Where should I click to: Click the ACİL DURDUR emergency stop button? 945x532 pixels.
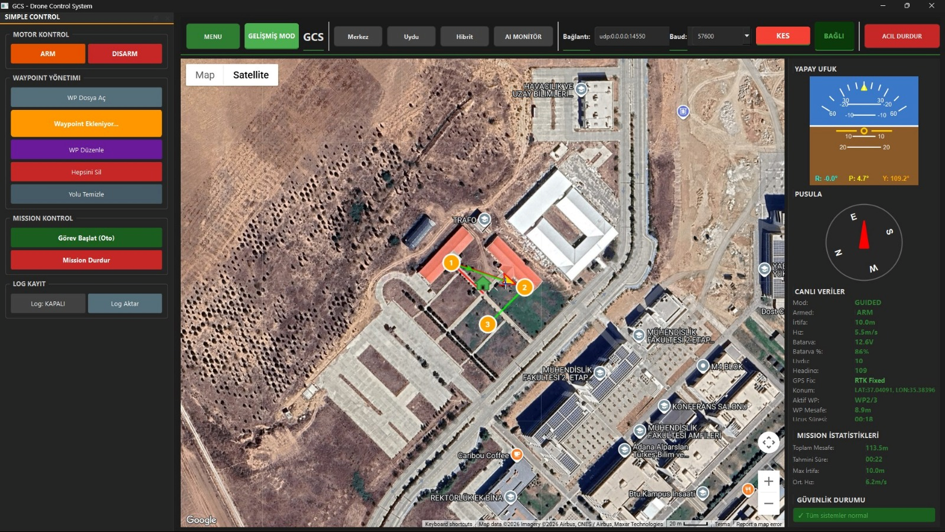tap(902, 36)
